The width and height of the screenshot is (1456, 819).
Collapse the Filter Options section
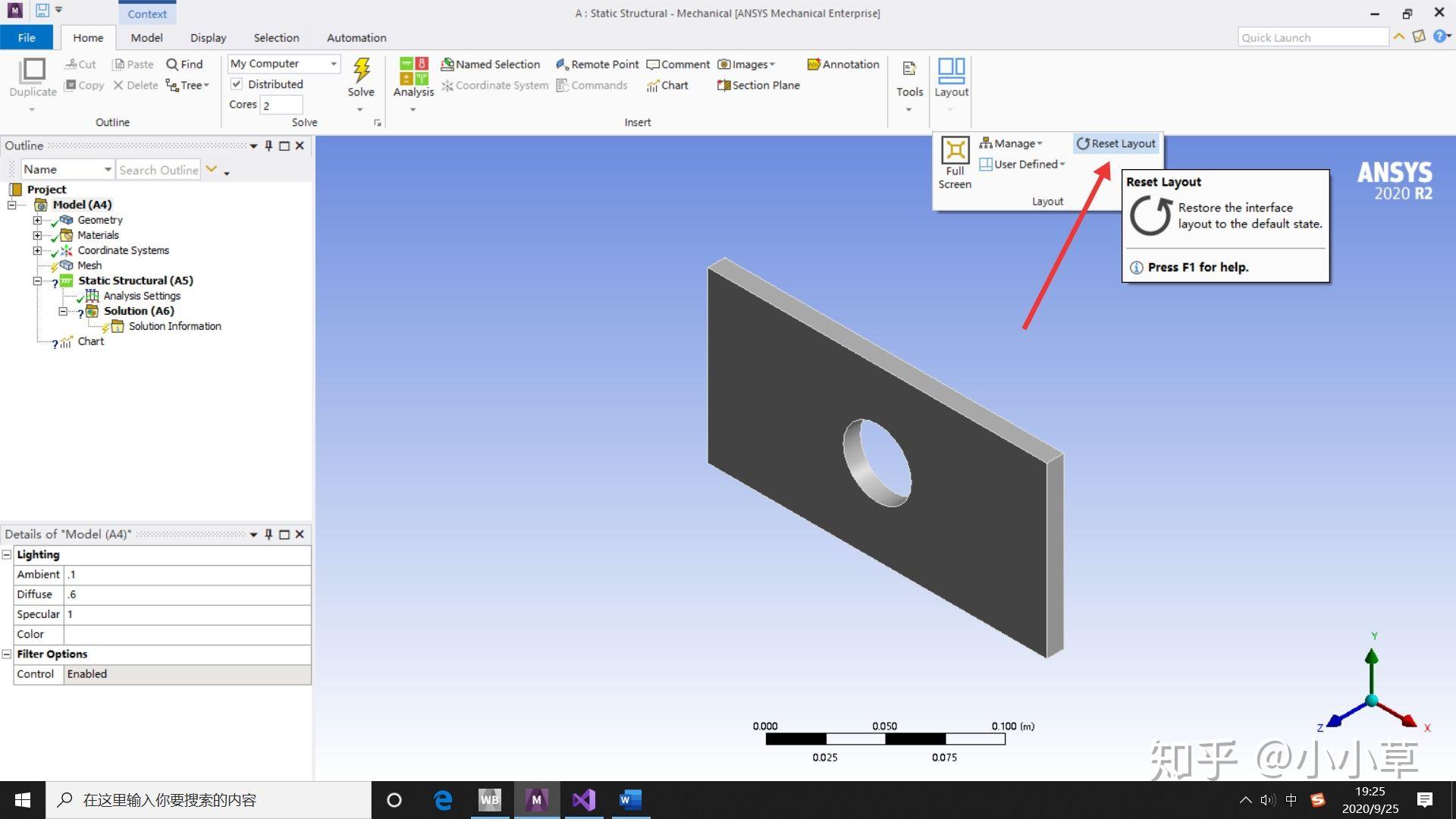7,654
